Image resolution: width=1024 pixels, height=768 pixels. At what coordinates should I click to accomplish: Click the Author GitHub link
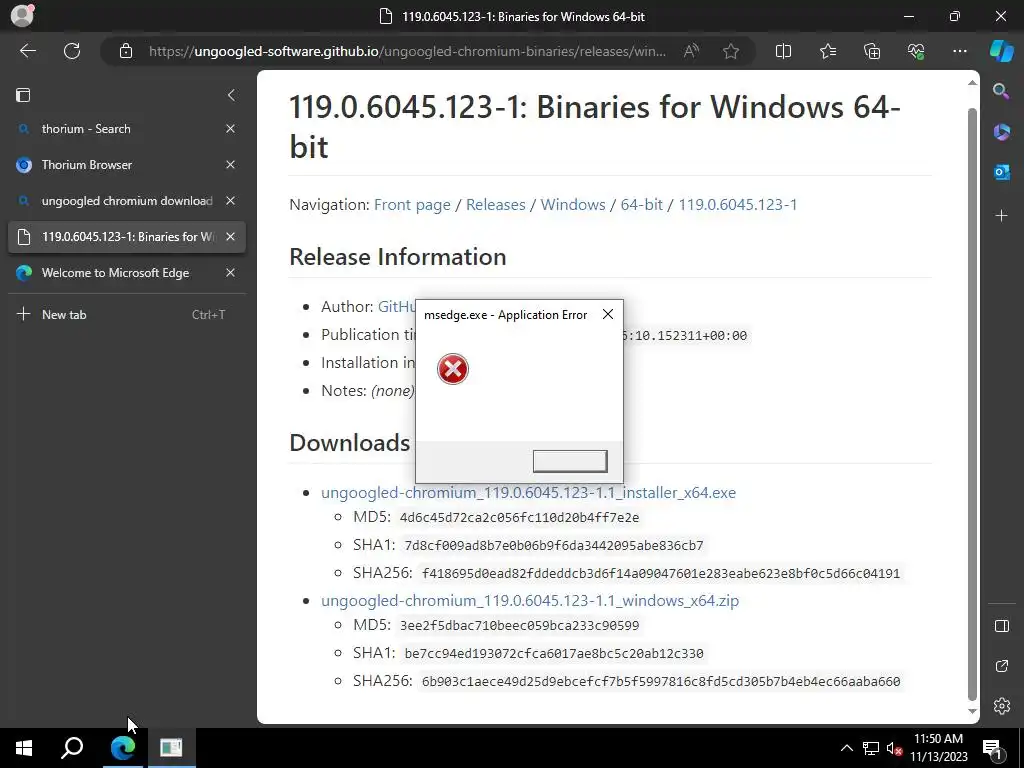[x=396, y=306]
